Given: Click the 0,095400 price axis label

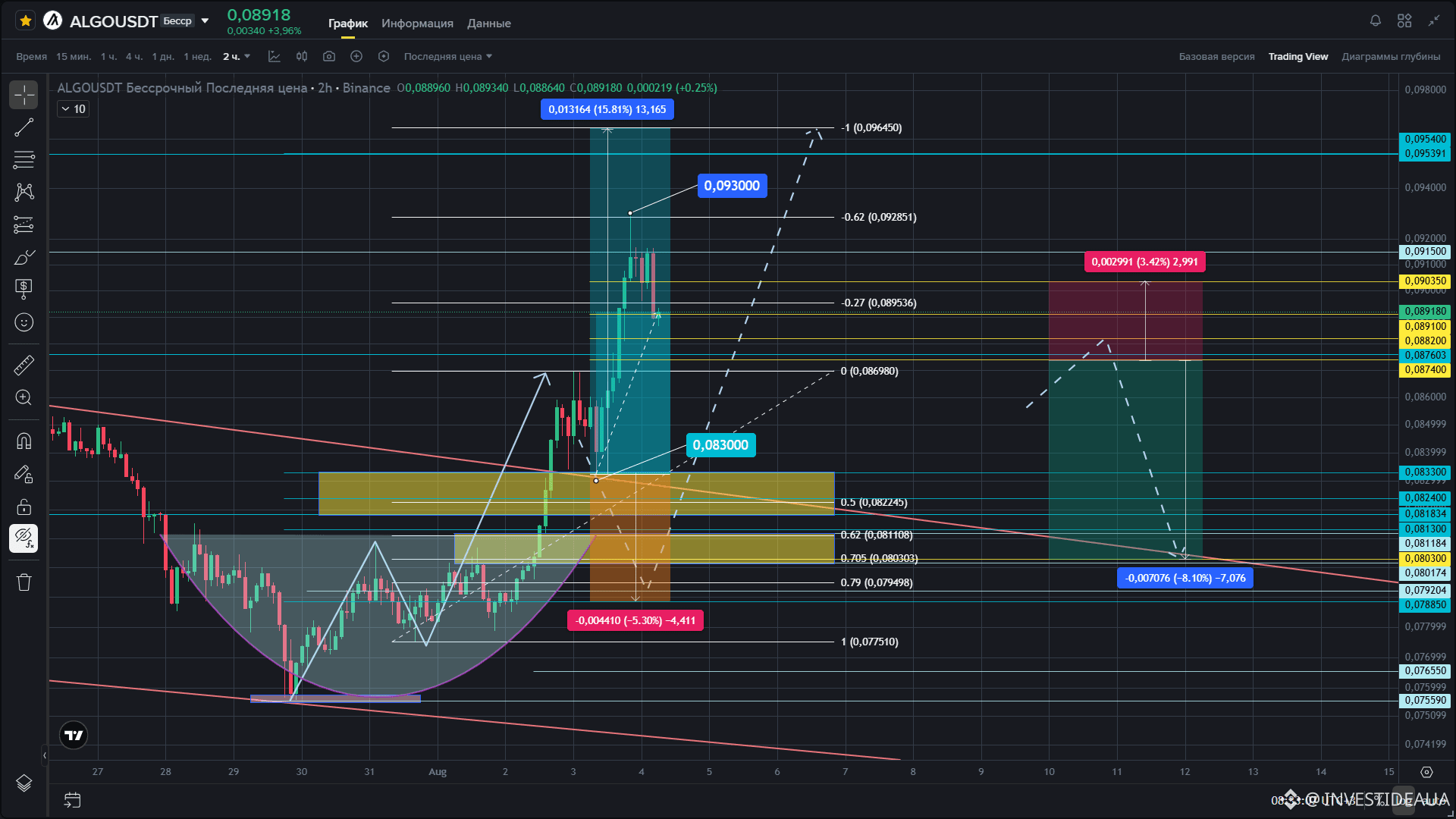Looking at the screenshot, I should click(1425, 140).
